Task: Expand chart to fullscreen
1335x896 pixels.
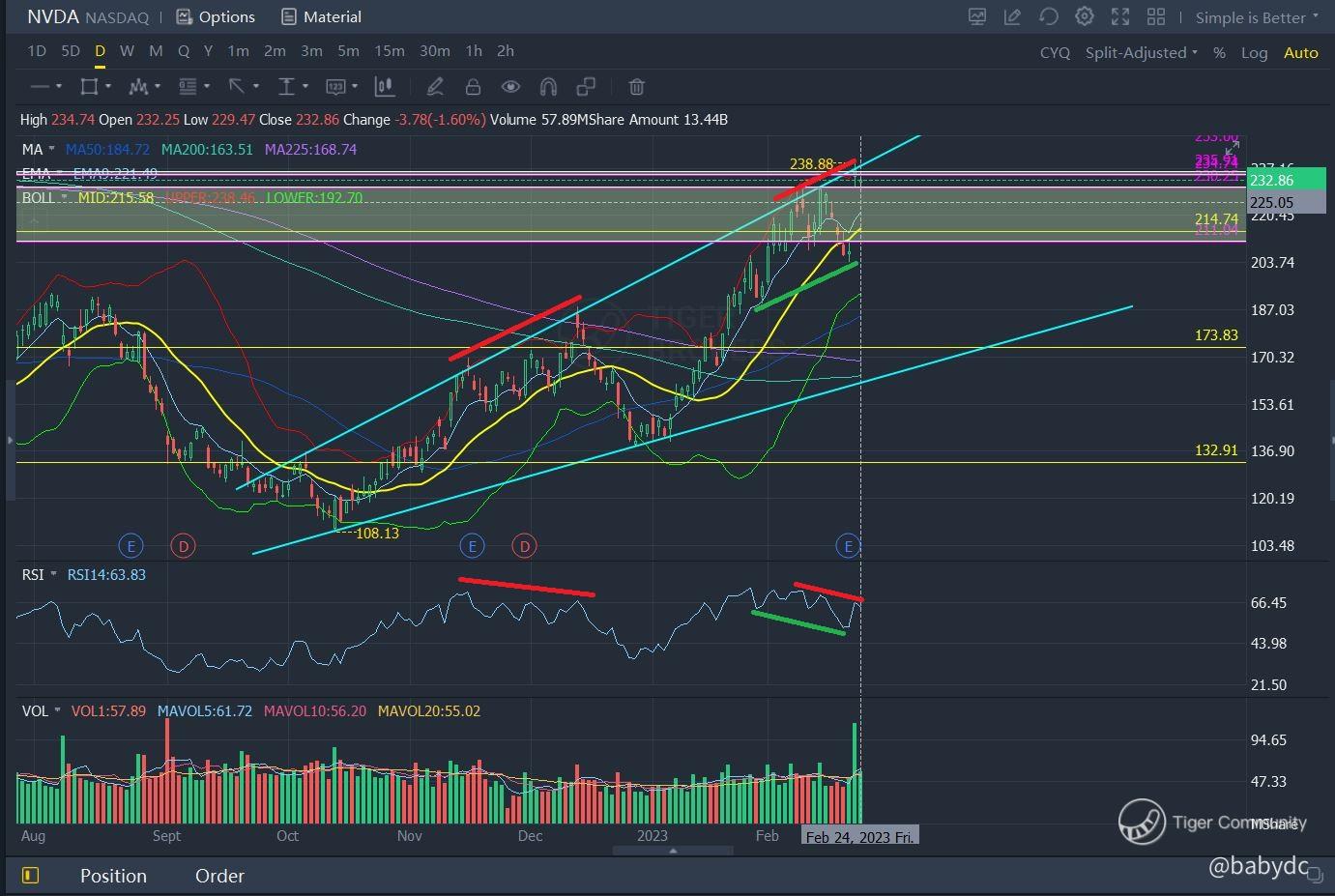Action: (x=1120, y=16)
